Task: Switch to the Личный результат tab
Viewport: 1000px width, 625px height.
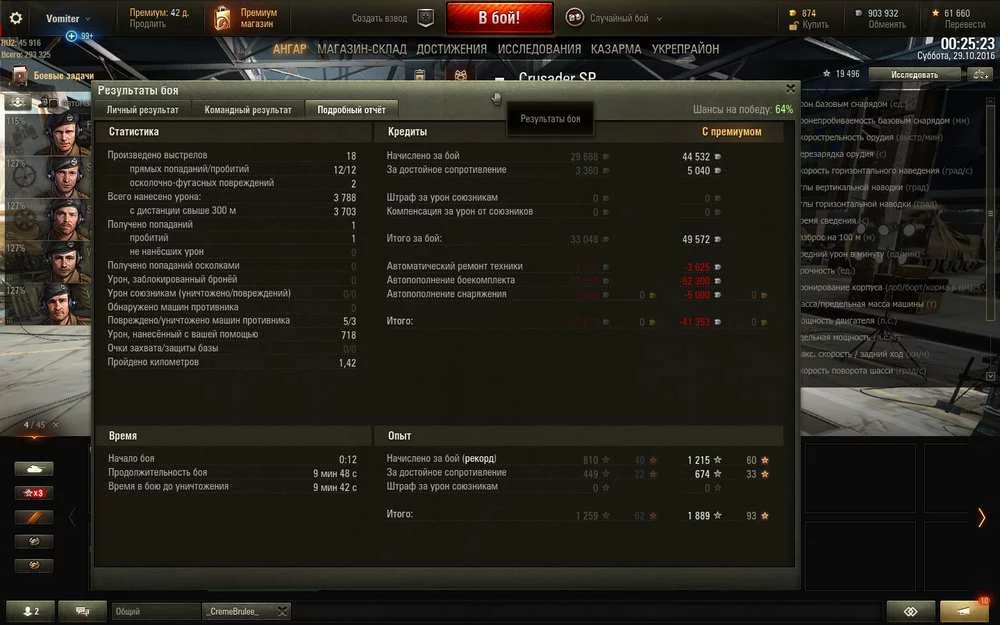Action: coord(142,110)
